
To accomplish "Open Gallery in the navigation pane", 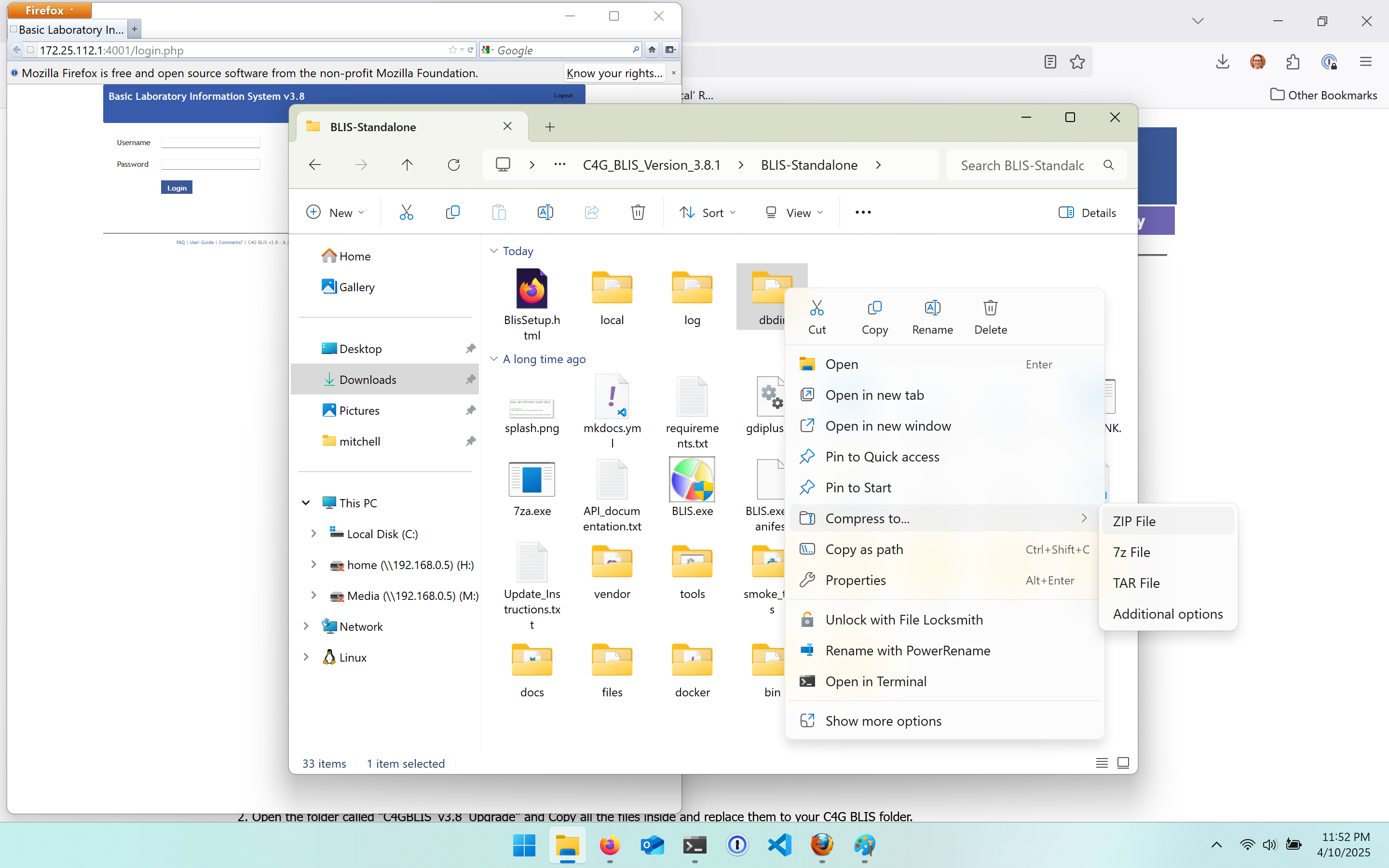I will (384, 287).
